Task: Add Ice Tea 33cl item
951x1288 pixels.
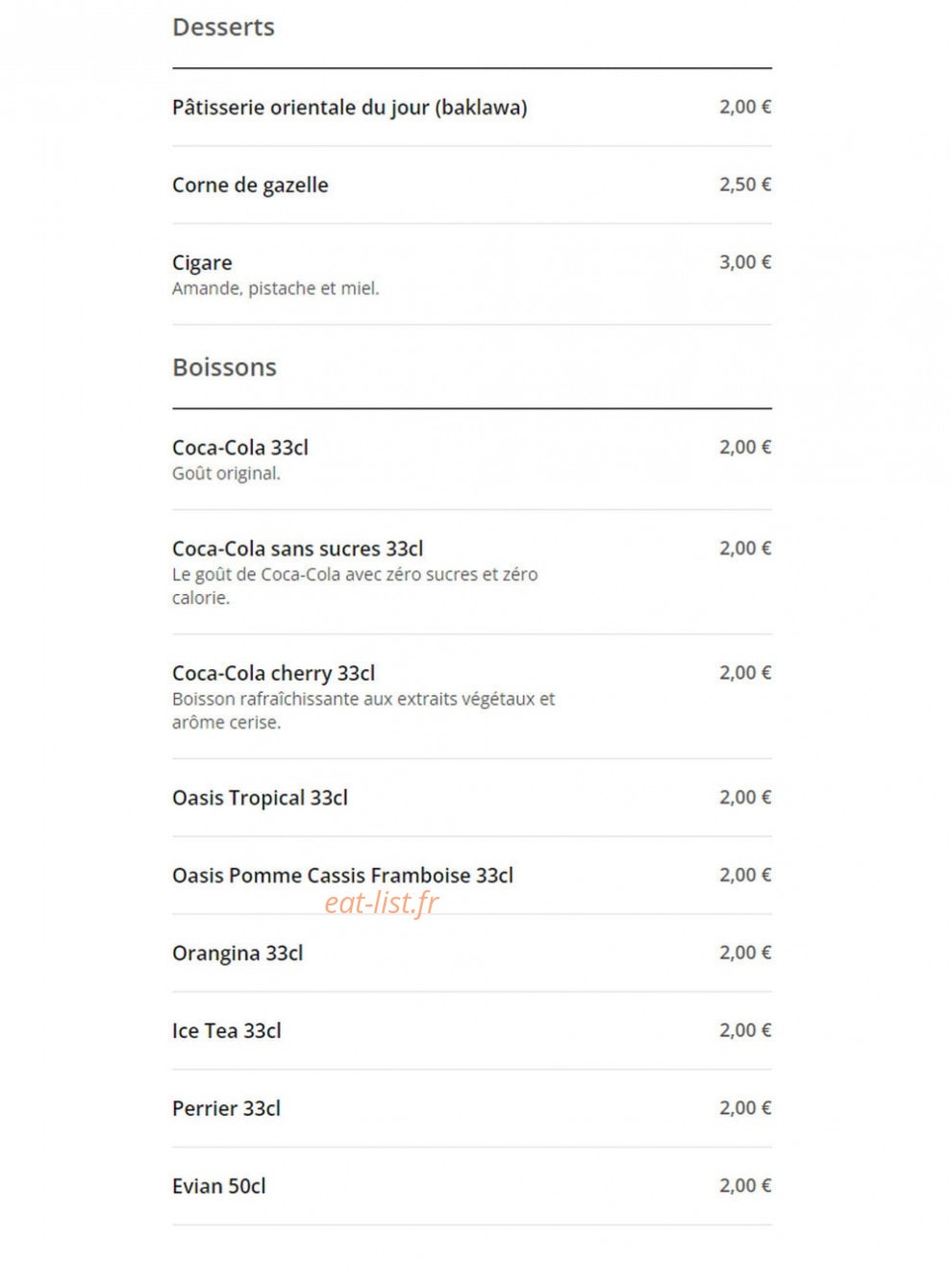Action: (x=471, y=1031)
